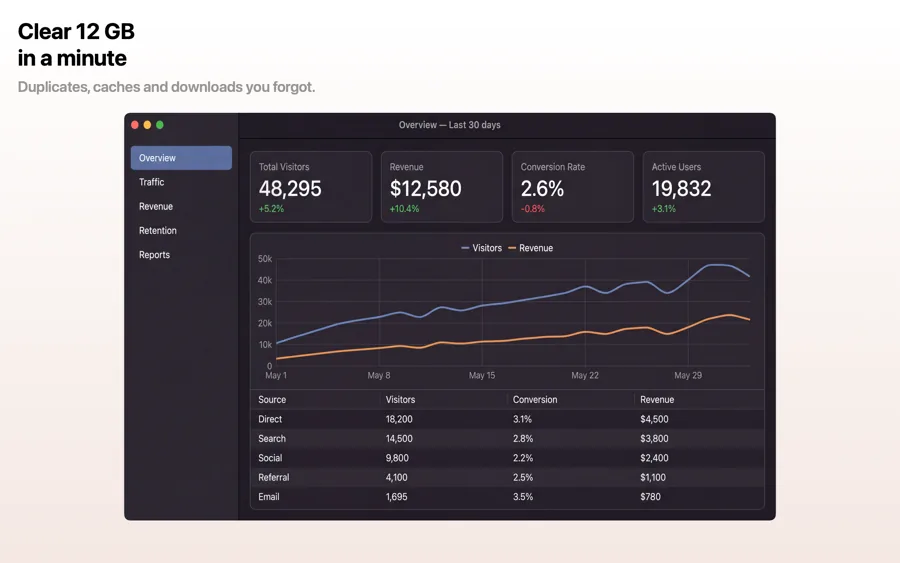The height and width of the screenshot is (563, 900).
Task: Click the 2.5% conversion cell
Action: [x=523, y=477]
